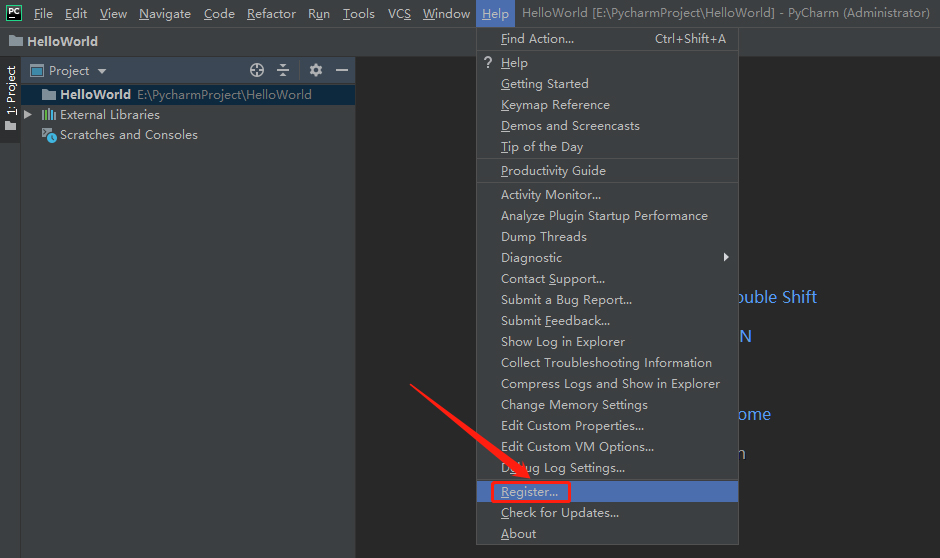Click the Scratches and Consoles icon

click(49, 135)
